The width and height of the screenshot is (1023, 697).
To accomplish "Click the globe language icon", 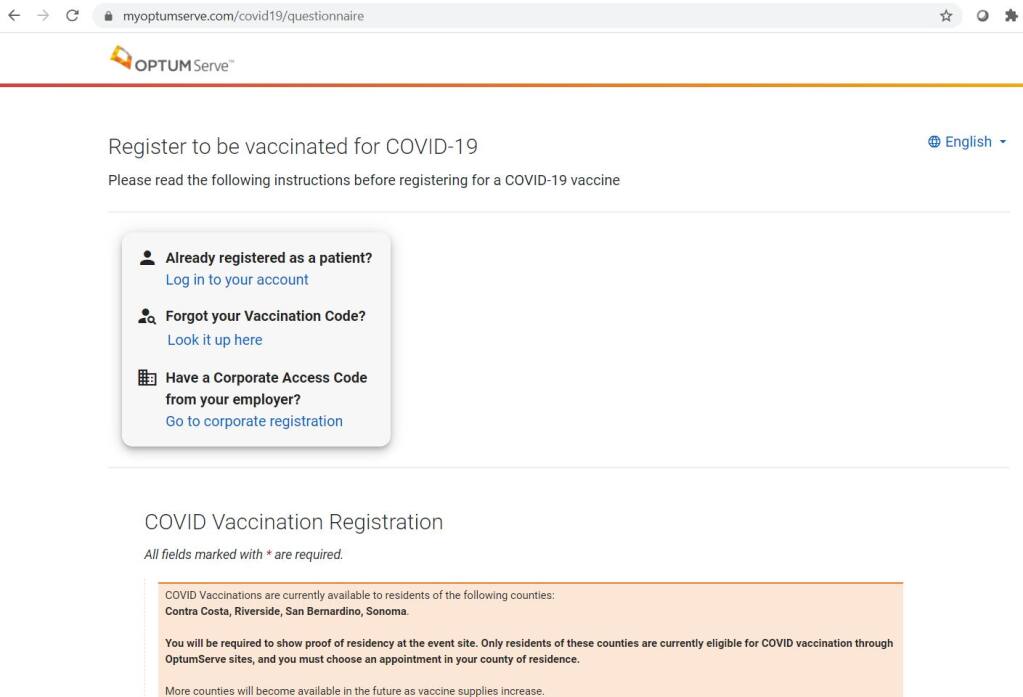I will (934, 142).
